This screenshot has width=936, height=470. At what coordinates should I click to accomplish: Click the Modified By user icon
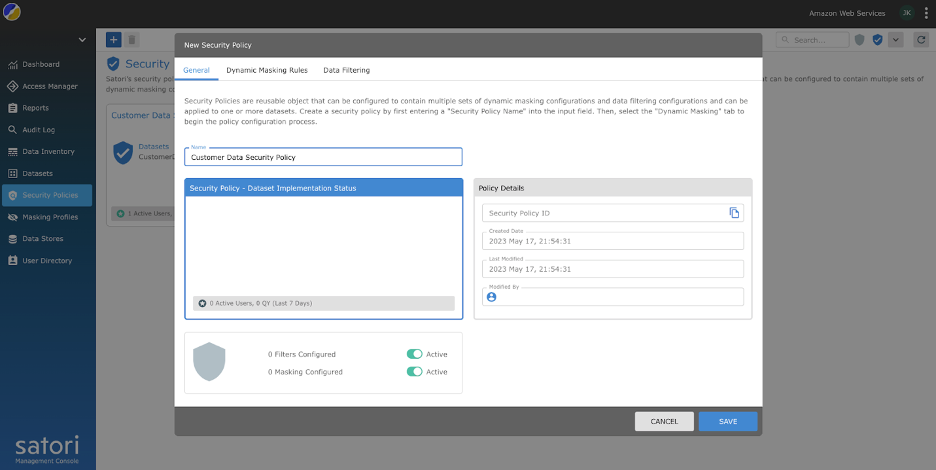click(x=491, y=297)
